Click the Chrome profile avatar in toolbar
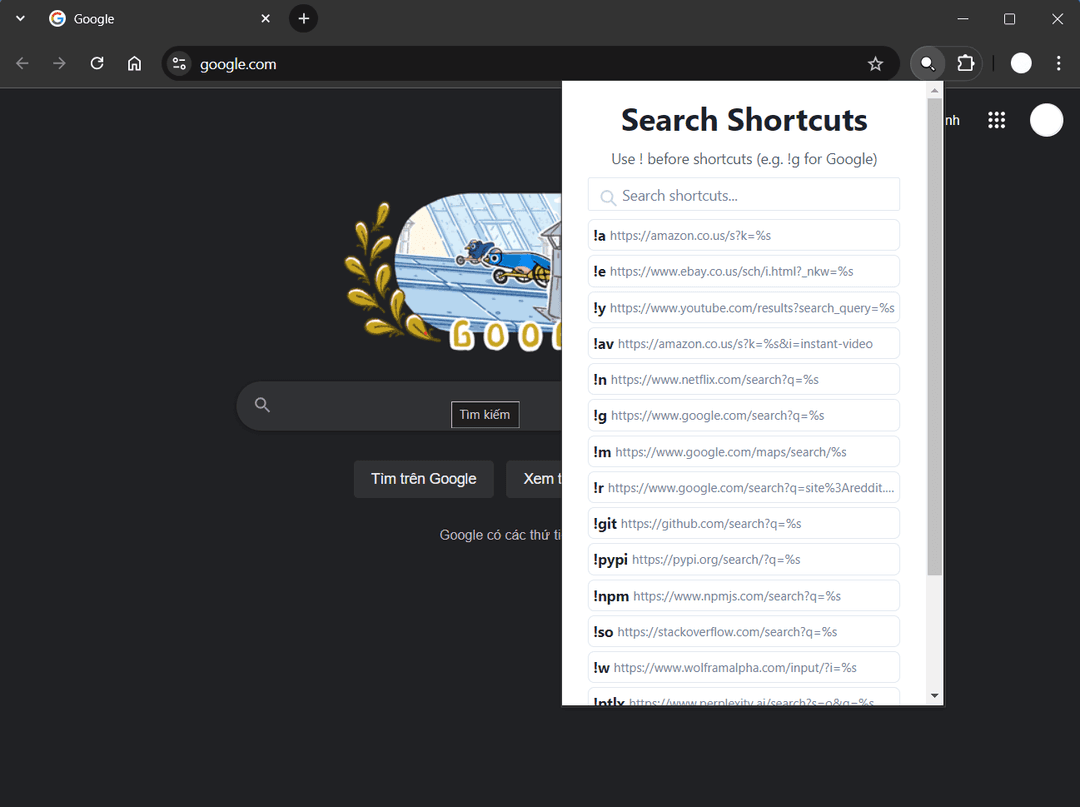1080x807 pixels. [1020, 64]
